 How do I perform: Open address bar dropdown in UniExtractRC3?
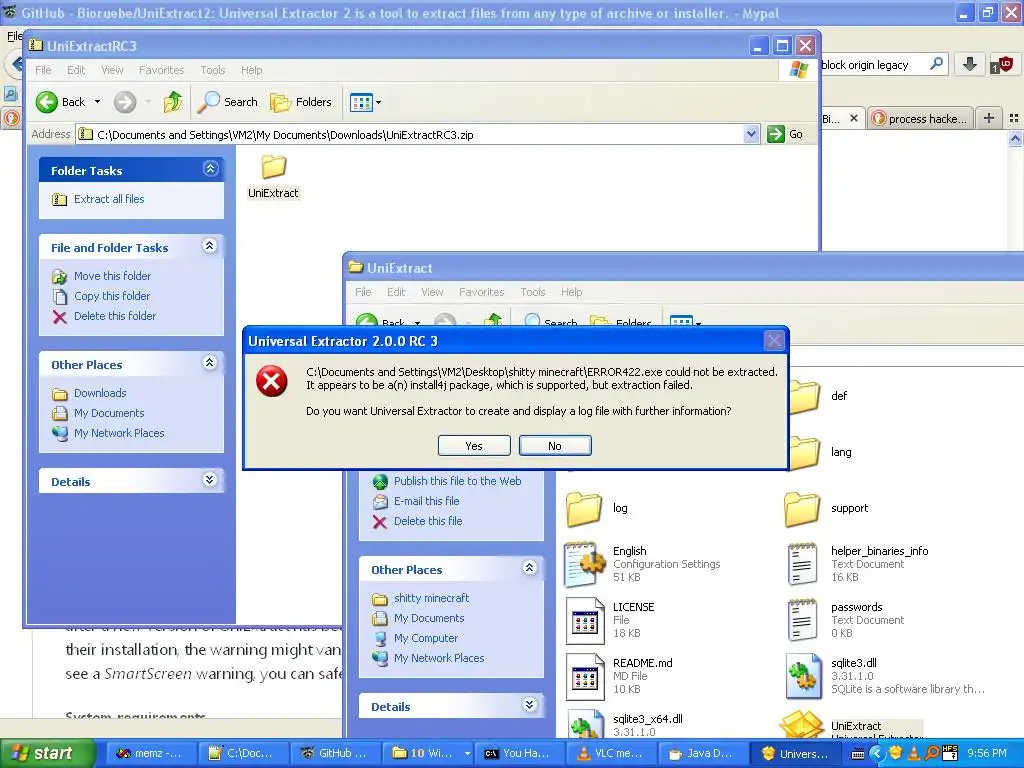point(751,135)
